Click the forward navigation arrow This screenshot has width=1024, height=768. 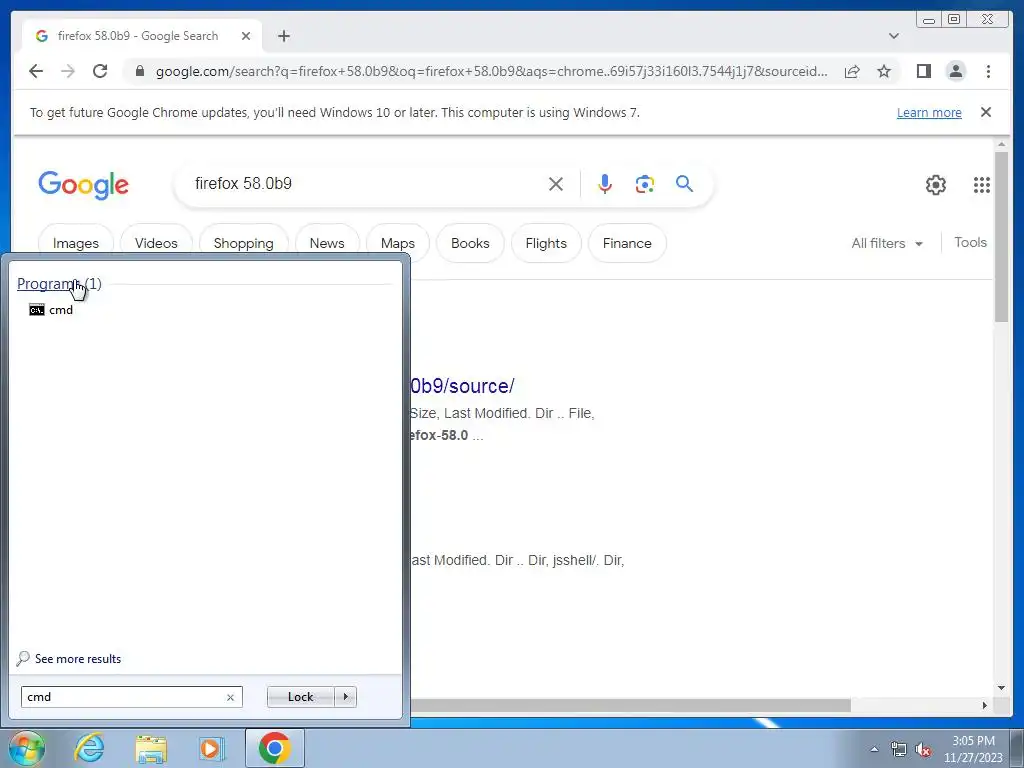pyautogui.click(x=68, y=71)
